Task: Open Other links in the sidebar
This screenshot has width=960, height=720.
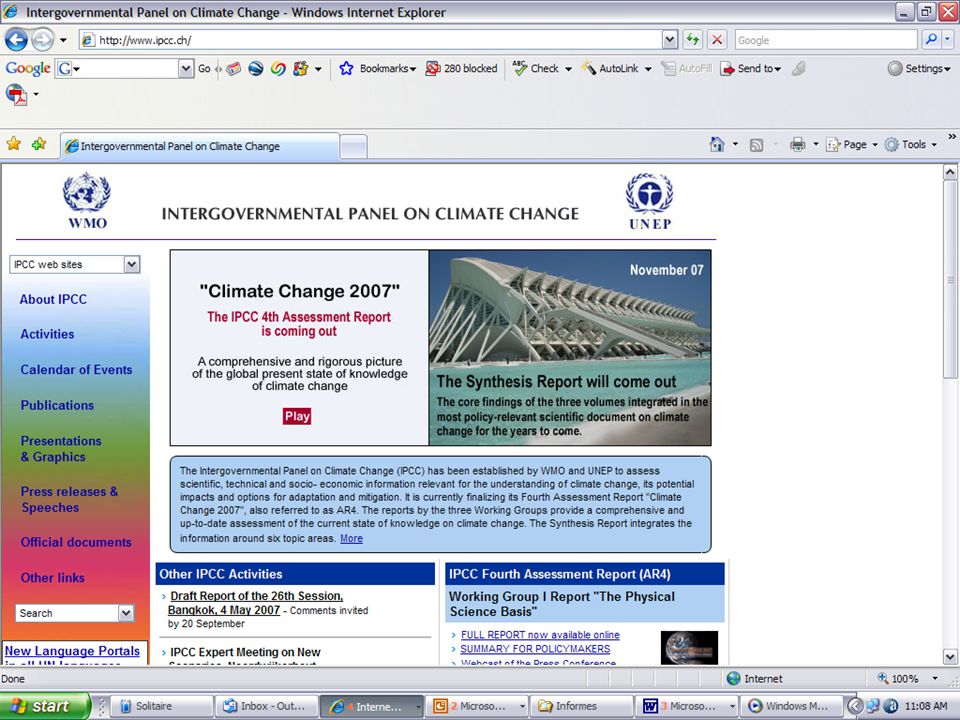Action: pos(53,578)
